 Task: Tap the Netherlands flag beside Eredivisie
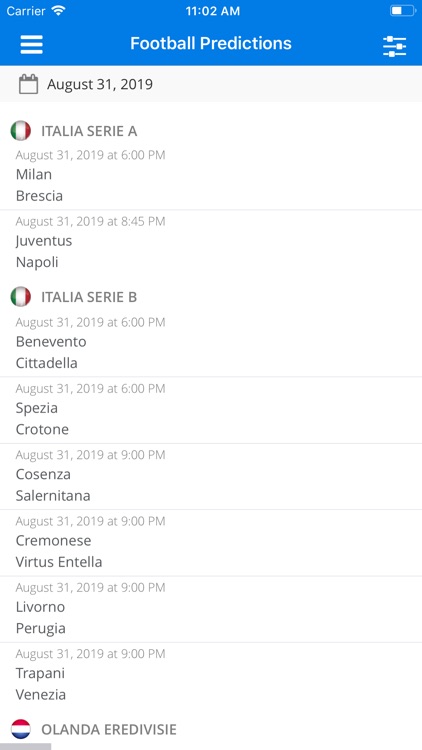(21, 729)
